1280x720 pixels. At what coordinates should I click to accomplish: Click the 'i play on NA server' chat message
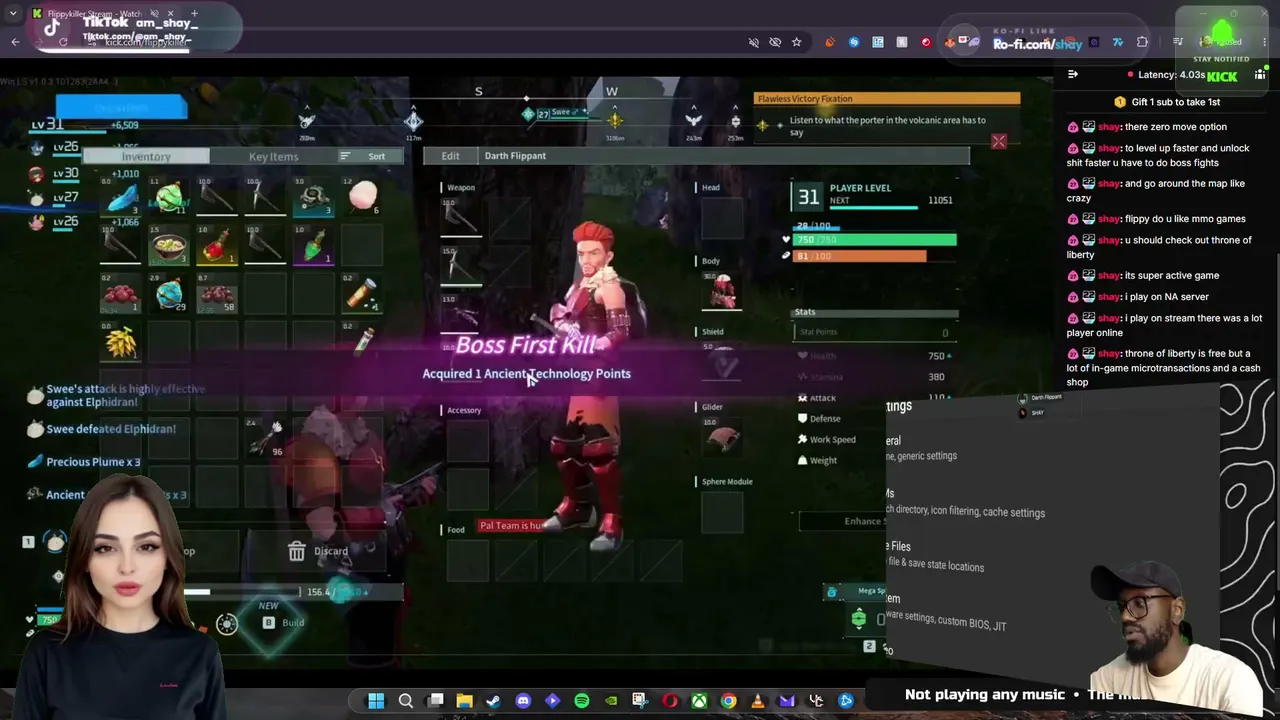click(1138, 297)
